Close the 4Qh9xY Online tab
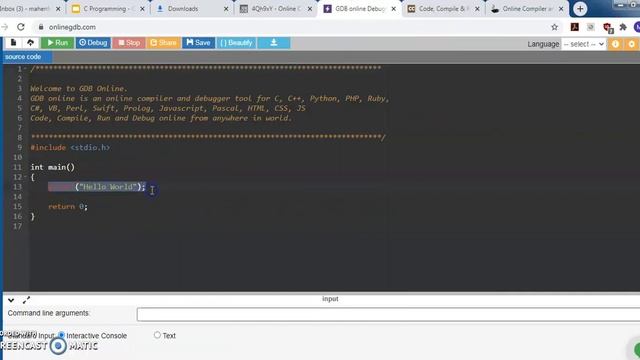Screen dimensions: 640x360 pyautogui.click(x=310, y=9)
